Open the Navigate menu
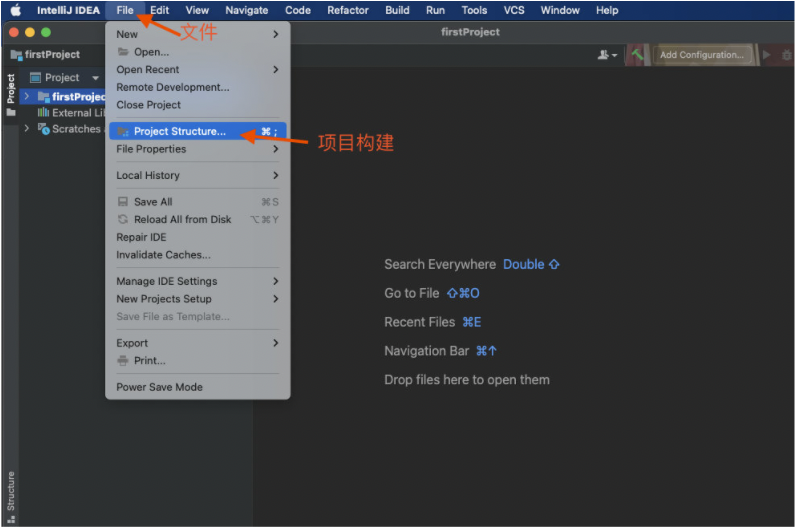The image size is (796, 527). [247, 10]
